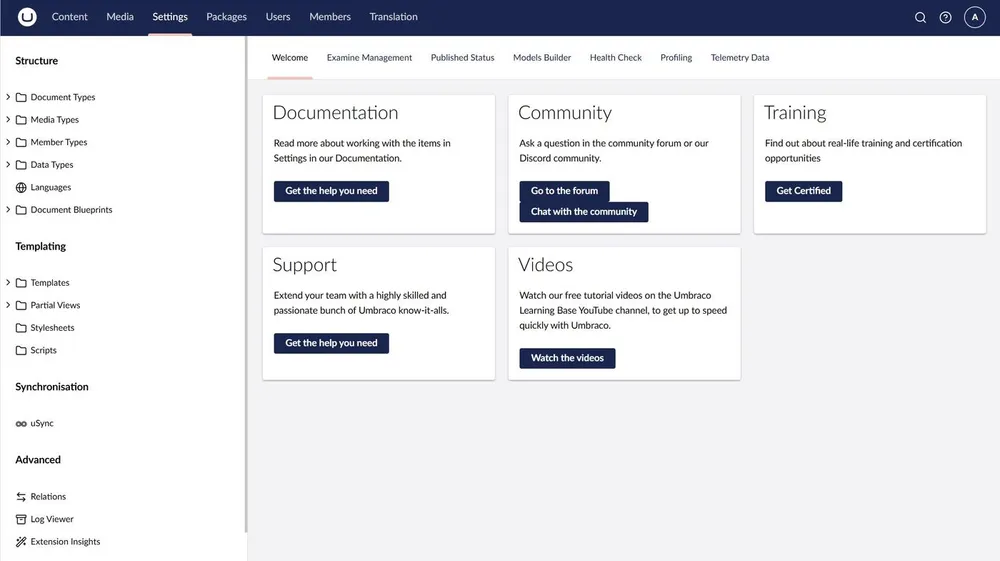Expand the Member Types tree node
The height and width of the screenshot is (561, 1000).
[8, 142]
